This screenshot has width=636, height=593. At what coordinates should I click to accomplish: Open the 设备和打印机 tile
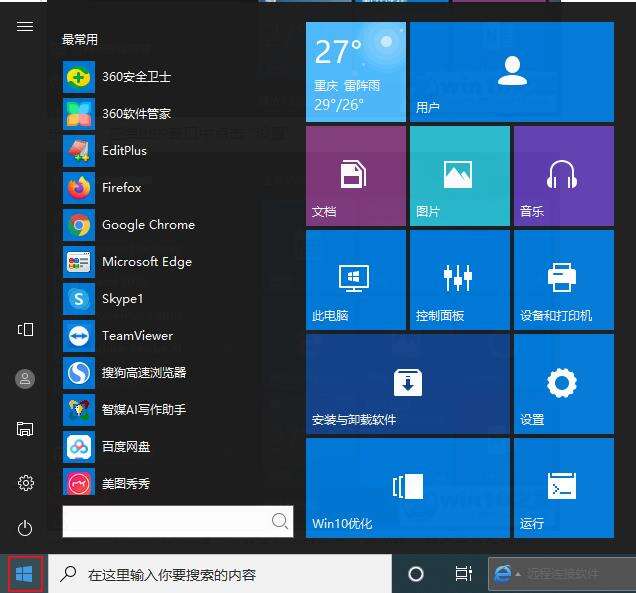pos(564,280)
